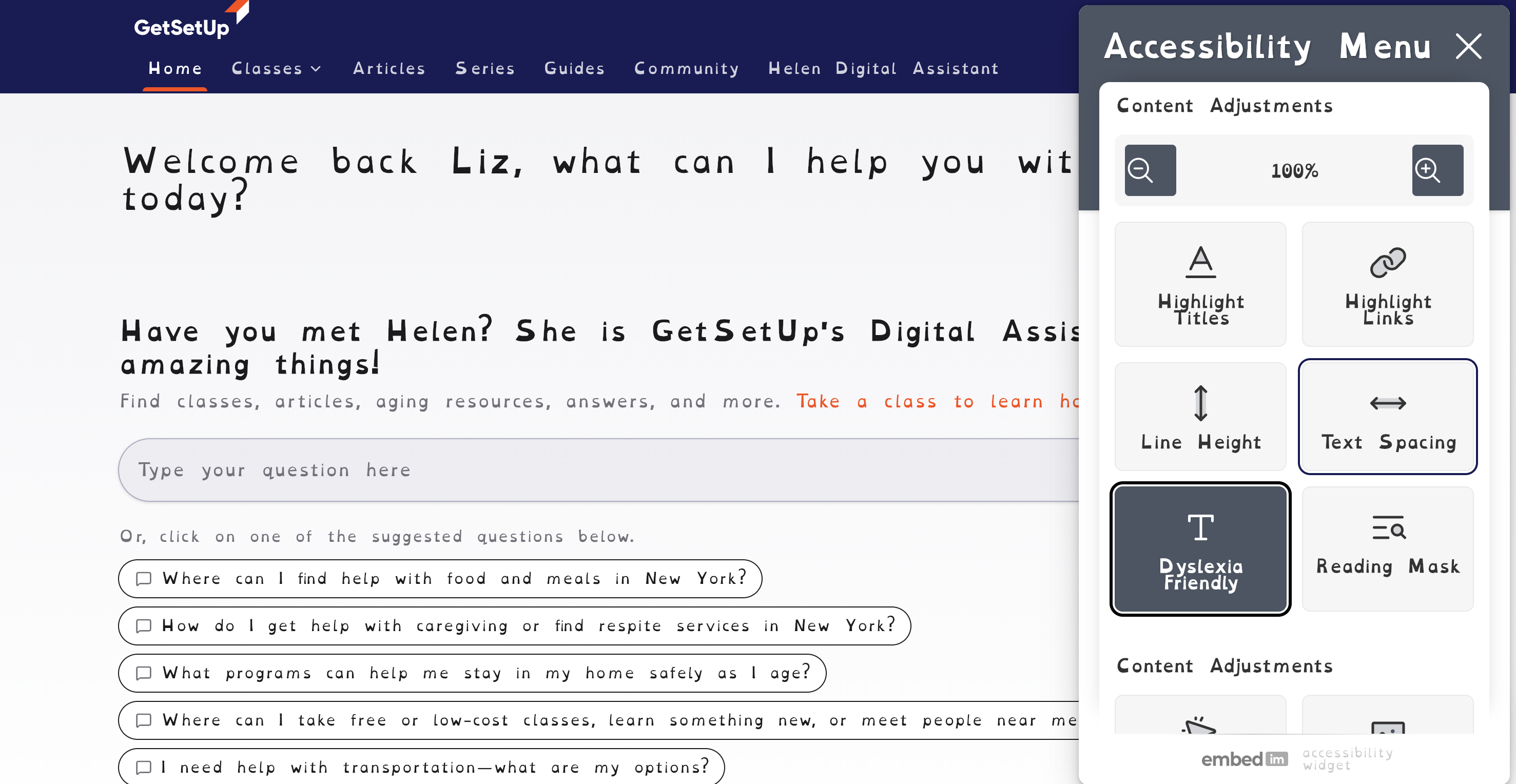This screenshot has height=784, width=1516.
Task: Toggle Line Height adjustment
Action: 1200,416
